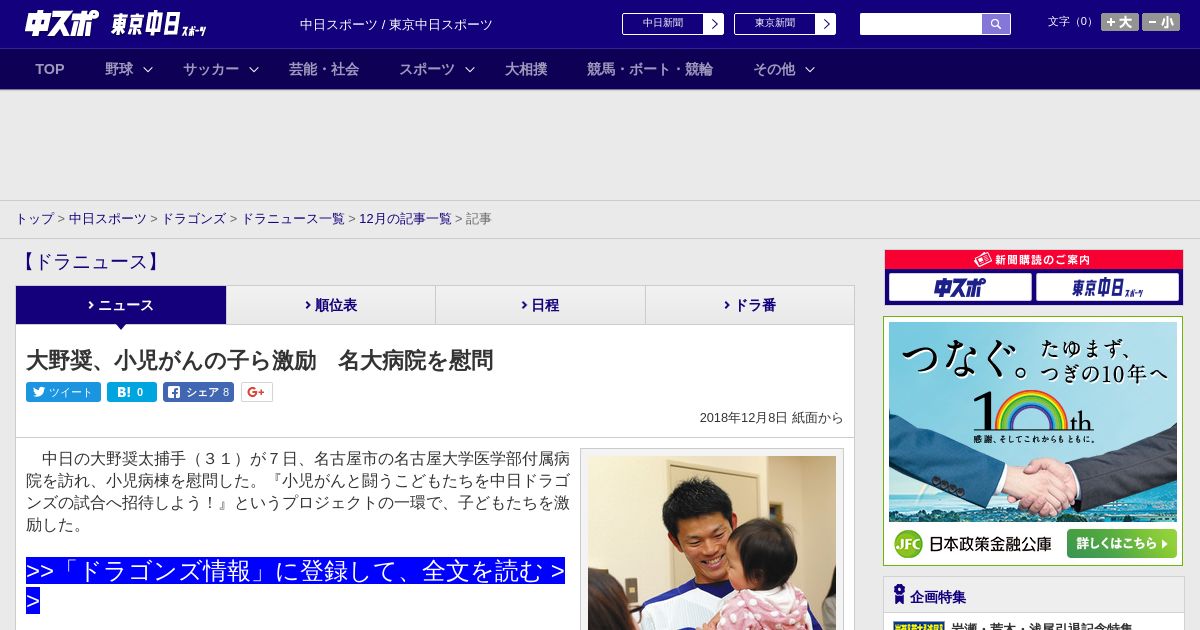Increase font size with 大 button
1200x630 pixels.
coord(1120,22)
